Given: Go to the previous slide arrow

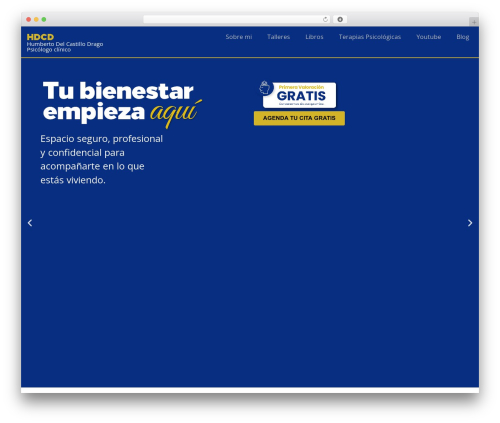Looking at the screenshot, I should click(30, 223).
